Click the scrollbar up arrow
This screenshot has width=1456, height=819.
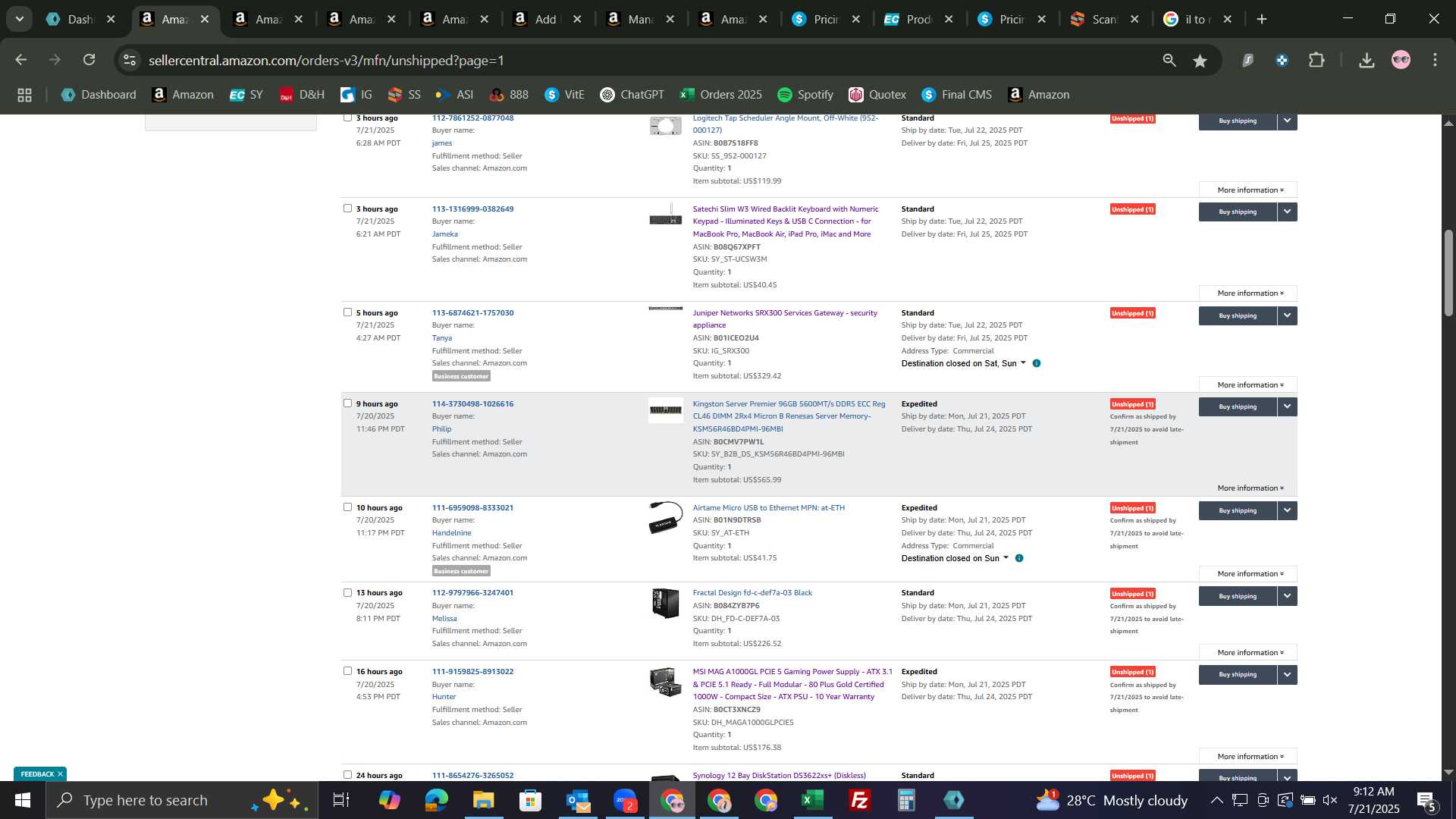tap(1448, 122)
